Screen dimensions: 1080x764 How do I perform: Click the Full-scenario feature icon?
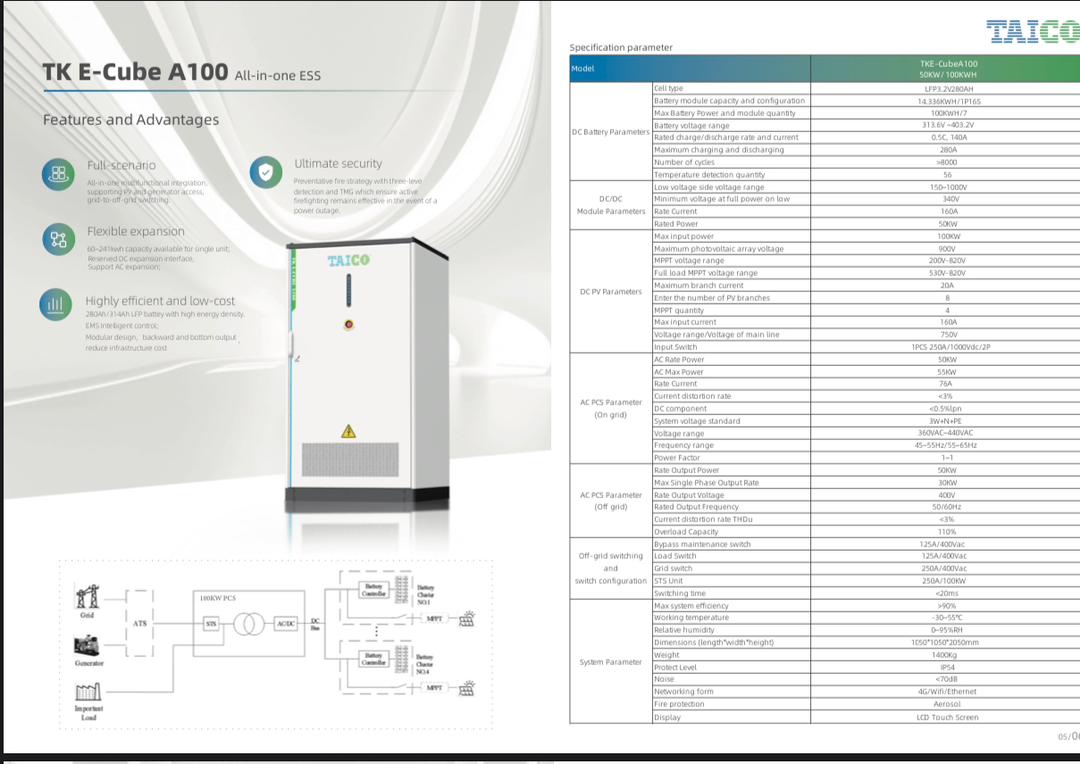coord(57,174)
